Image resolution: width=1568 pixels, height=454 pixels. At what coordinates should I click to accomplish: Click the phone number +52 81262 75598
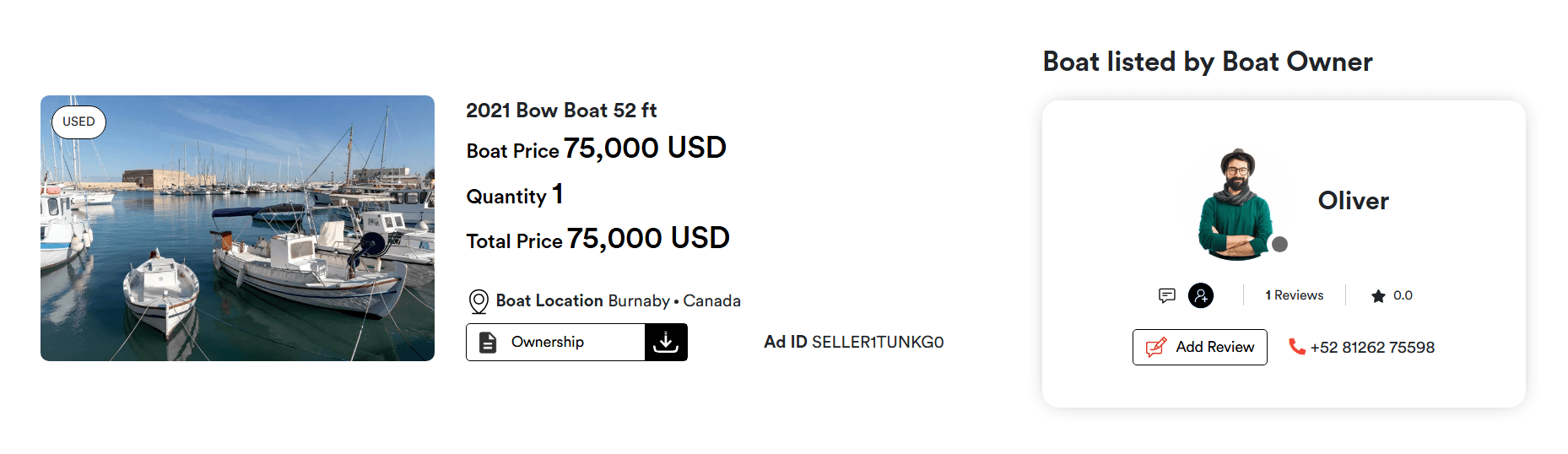[x=1372, y=347]
